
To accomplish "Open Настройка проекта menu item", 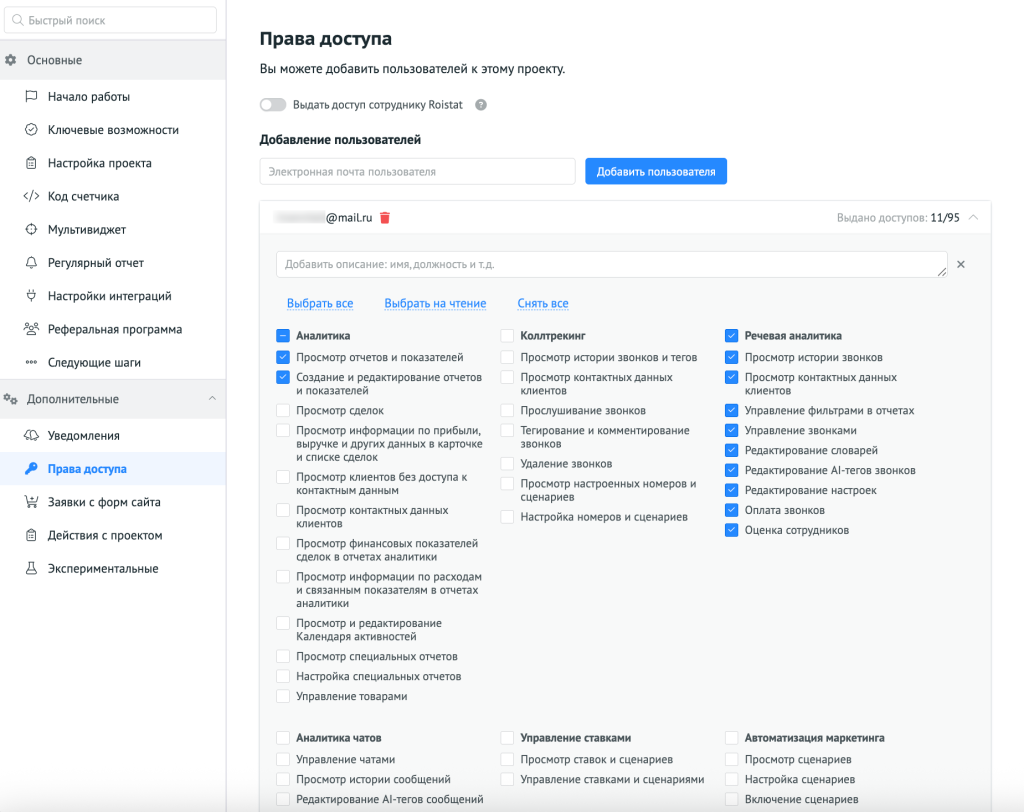I will (113, 163).
